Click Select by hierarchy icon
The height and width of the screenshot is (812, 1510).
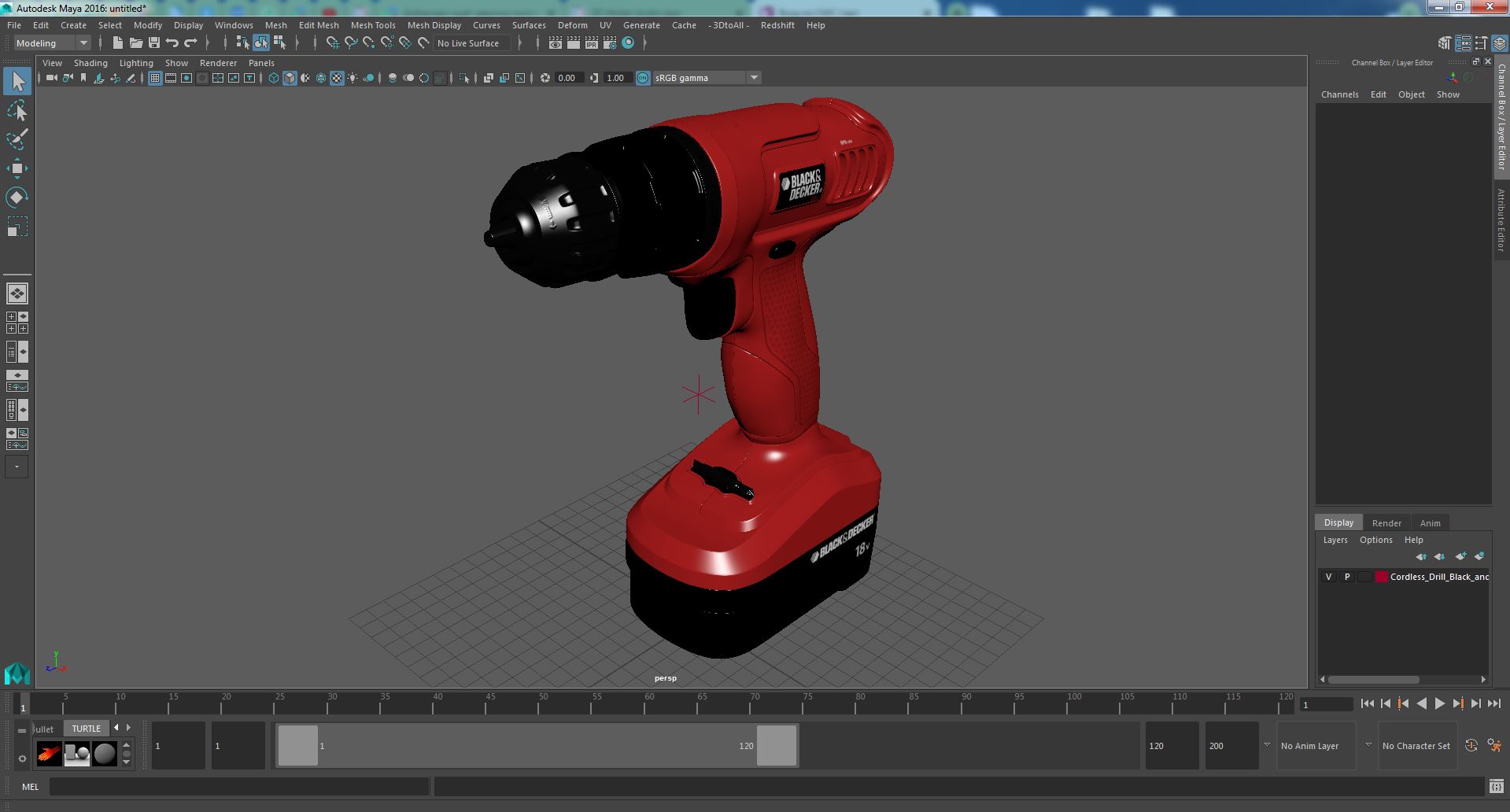click(242, 43)
